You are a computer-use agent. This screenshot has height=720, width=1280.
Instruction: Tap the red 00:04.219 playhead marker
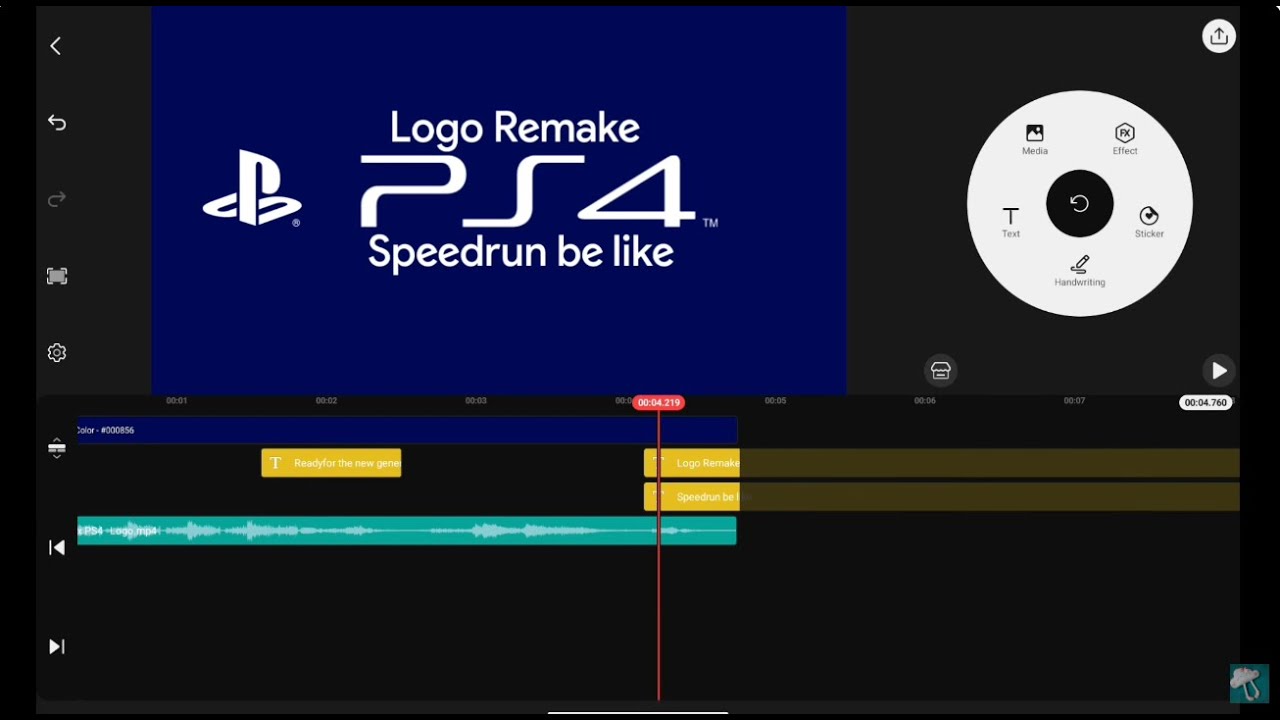coord(658,402)
